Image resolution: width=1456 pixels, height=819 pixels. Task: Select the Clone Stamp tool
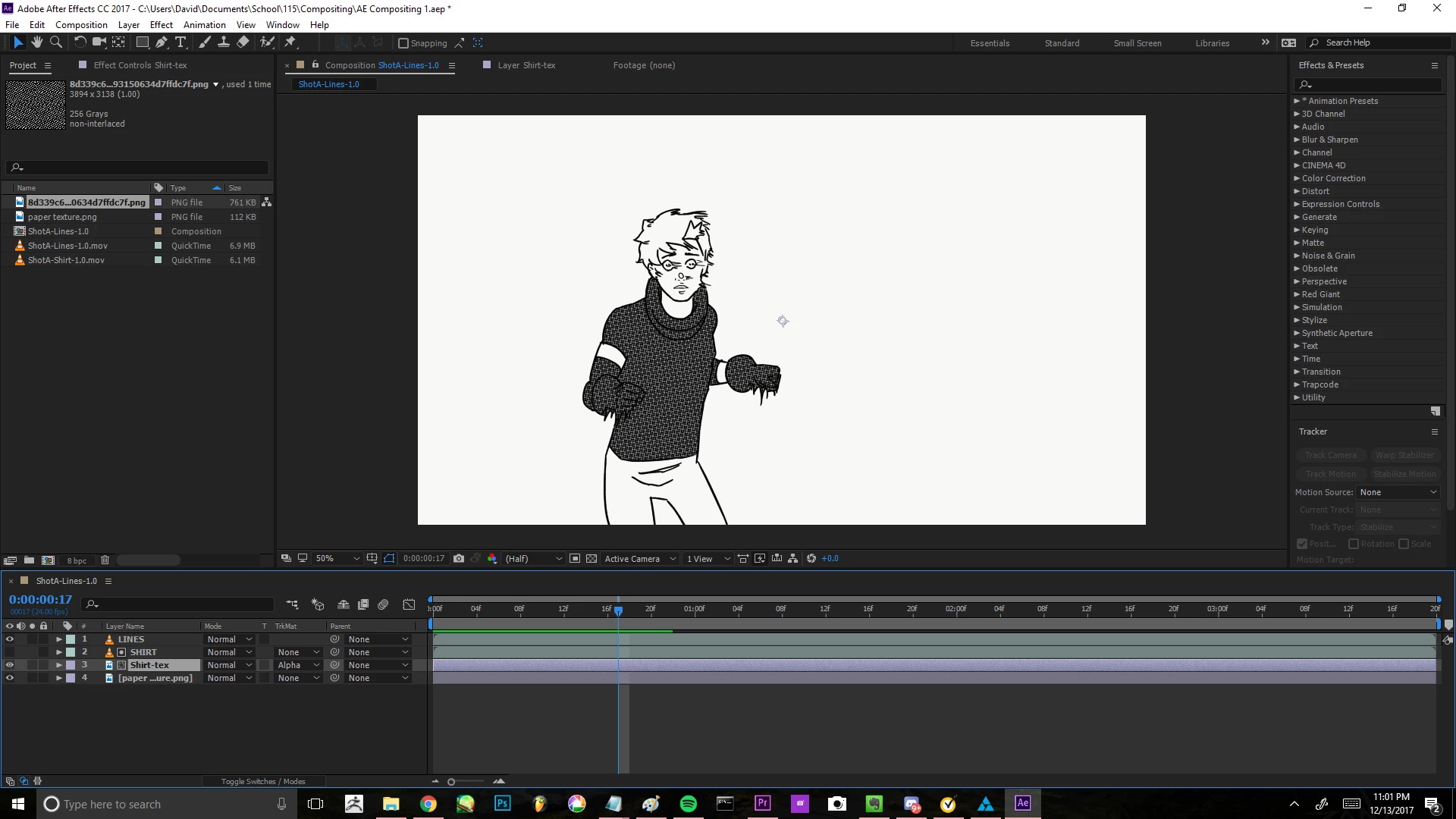click(224, 42)
